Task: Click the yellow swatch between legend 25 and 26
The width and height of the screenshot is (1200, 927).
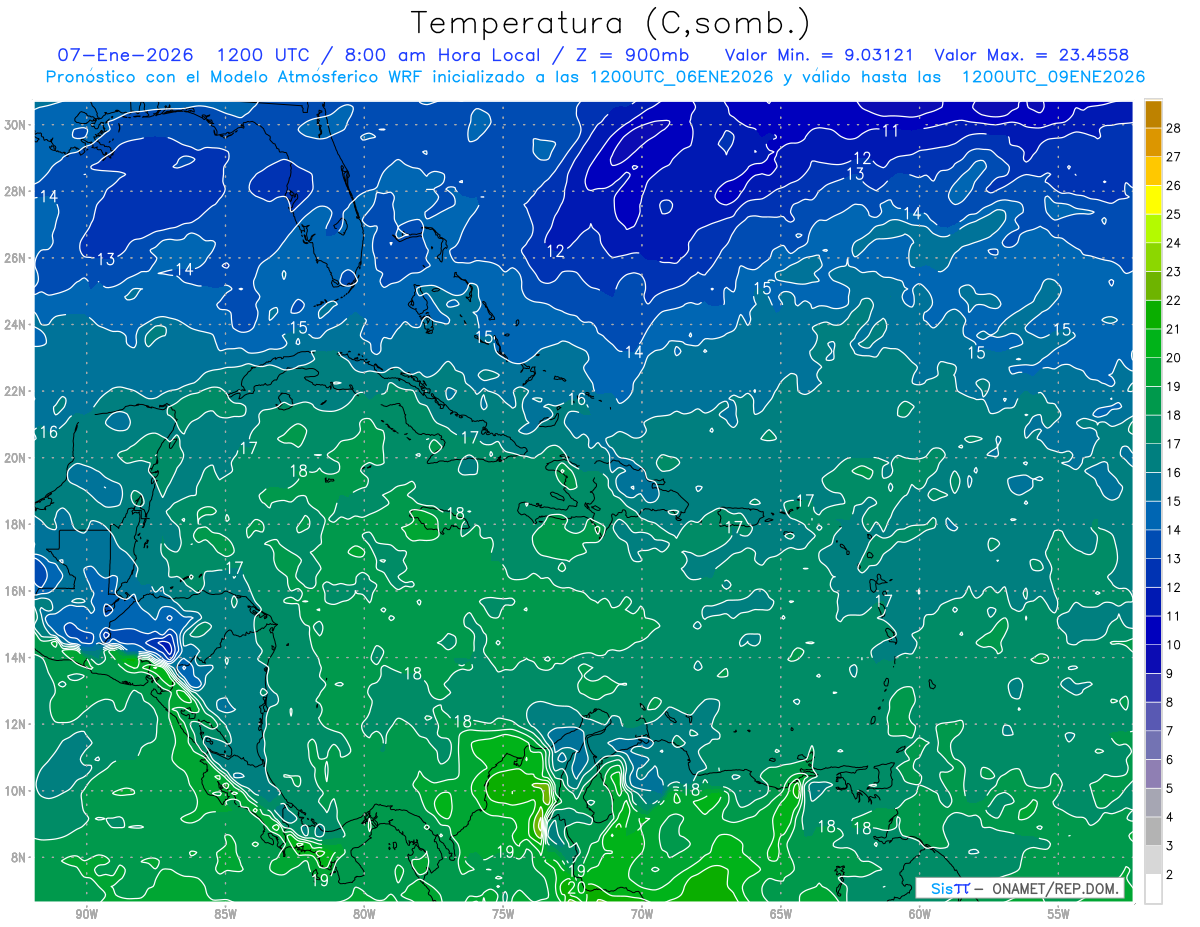Action: click(x=1153, y=200)
